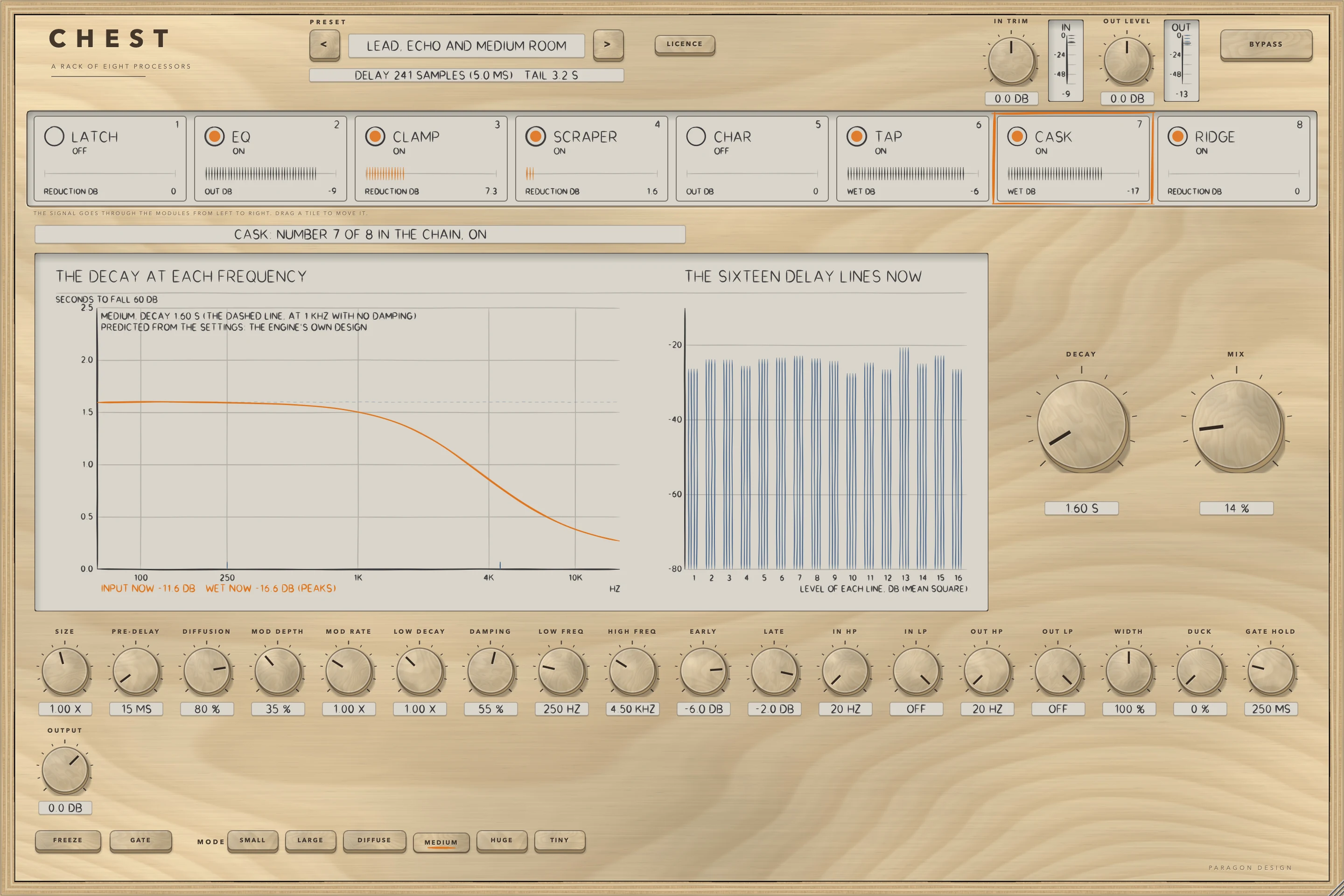Click the EARLY knob
This screenshot has height=896, width=1344.
point(703,671)
